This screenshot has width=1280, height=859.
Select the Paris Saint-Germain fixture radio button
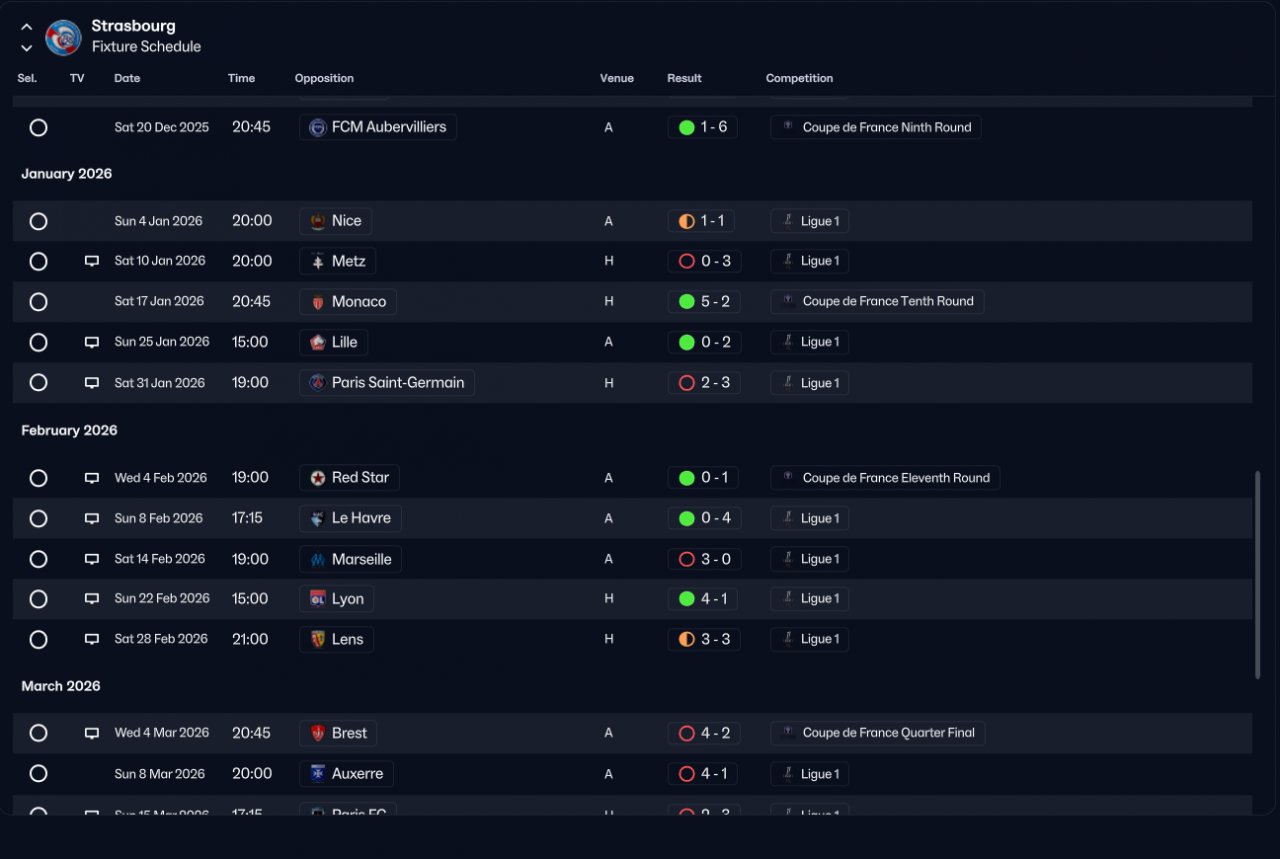tap(38, 382)
